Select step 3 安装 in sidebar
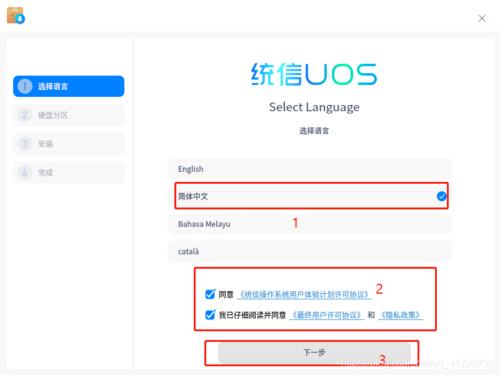This screenshot has height=375, width=500. tap(69, 144)
